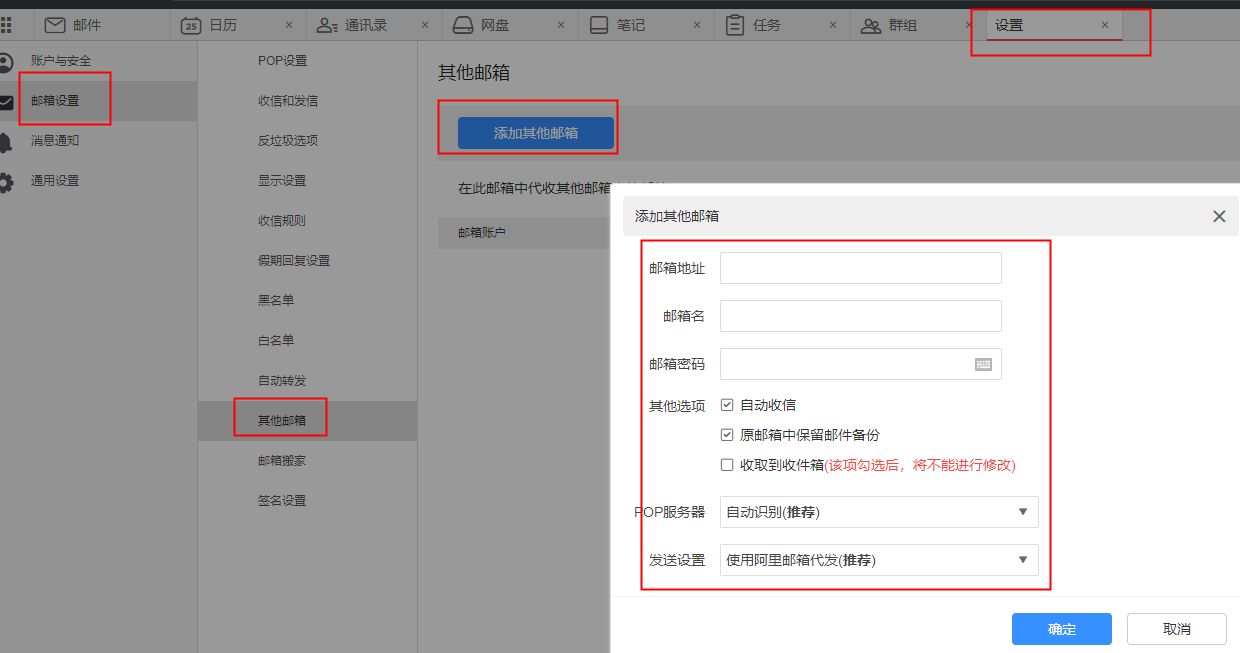Click the app grid launcher icon
1240x653 pixels.
[7, 25]
